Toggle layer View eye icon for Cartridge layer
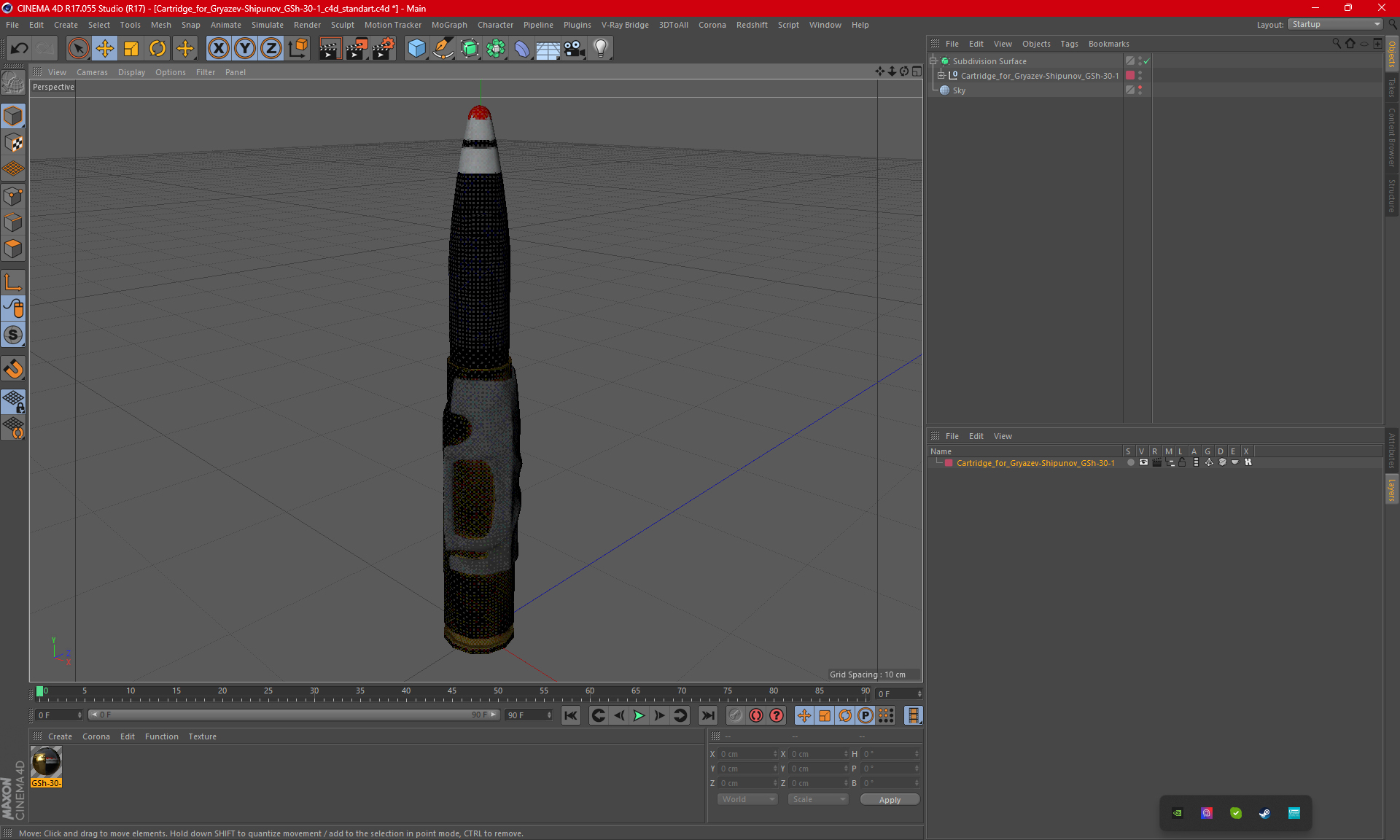Image resolution: width=1400 pixels, height=840 pixels. 1143,462
